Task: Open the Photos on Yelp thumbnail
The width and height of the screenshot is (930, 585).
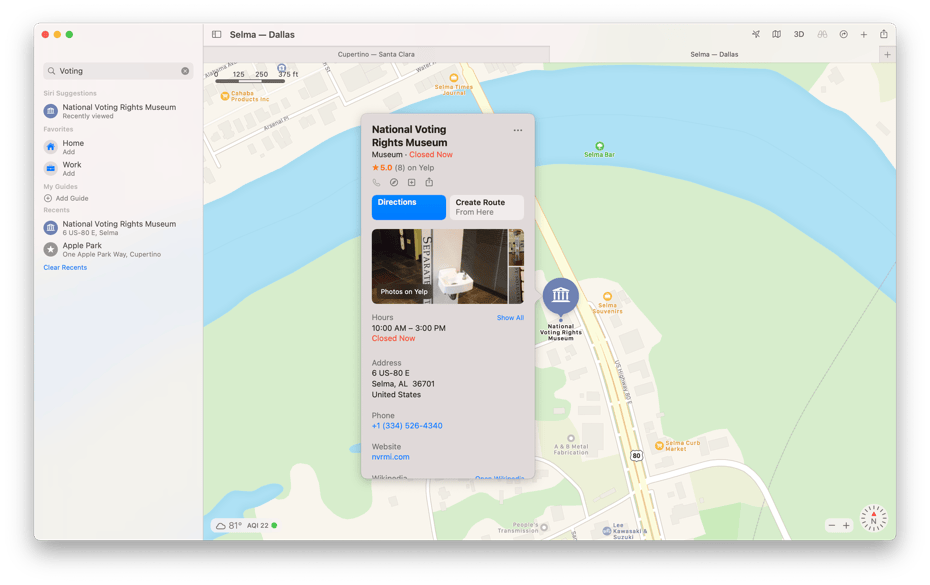Action: pos(439,266)
